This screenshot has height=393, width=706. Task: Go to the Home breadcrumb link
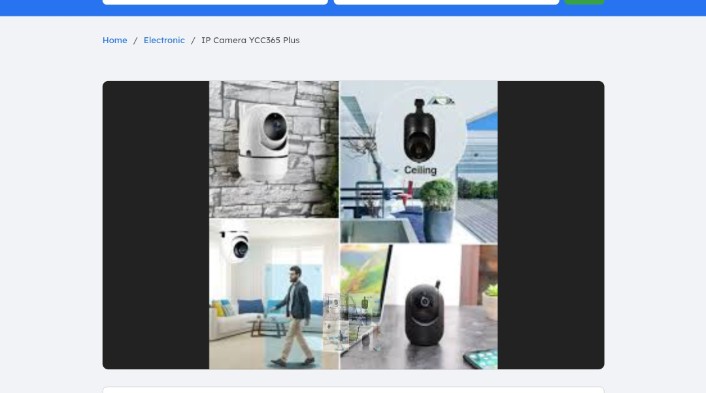tap(114, 40)
